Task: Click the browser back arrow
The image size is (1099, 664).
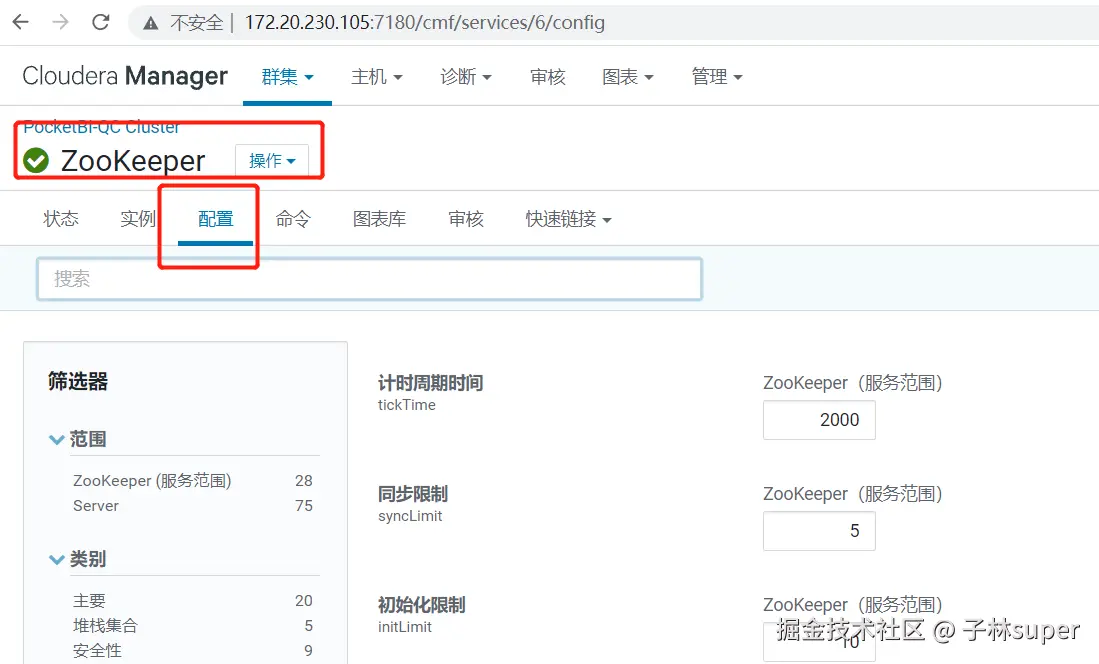Action: 21,22
